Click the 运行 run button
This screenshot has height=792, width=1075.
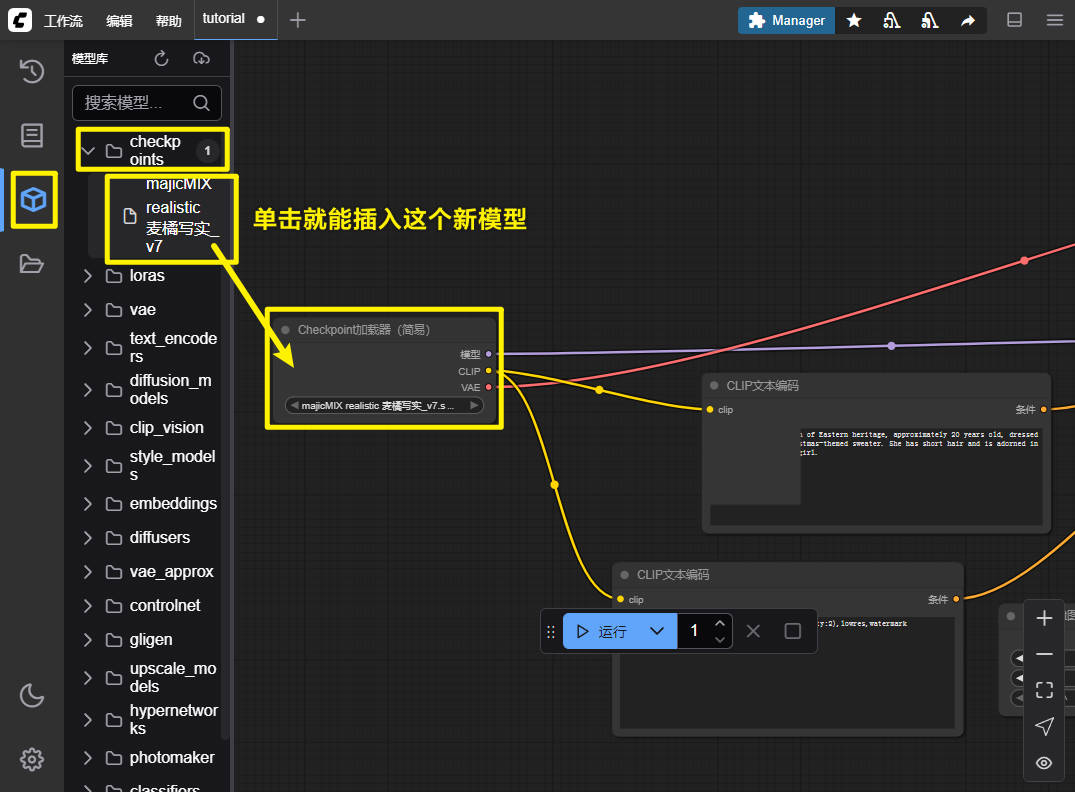pos(601,631)
